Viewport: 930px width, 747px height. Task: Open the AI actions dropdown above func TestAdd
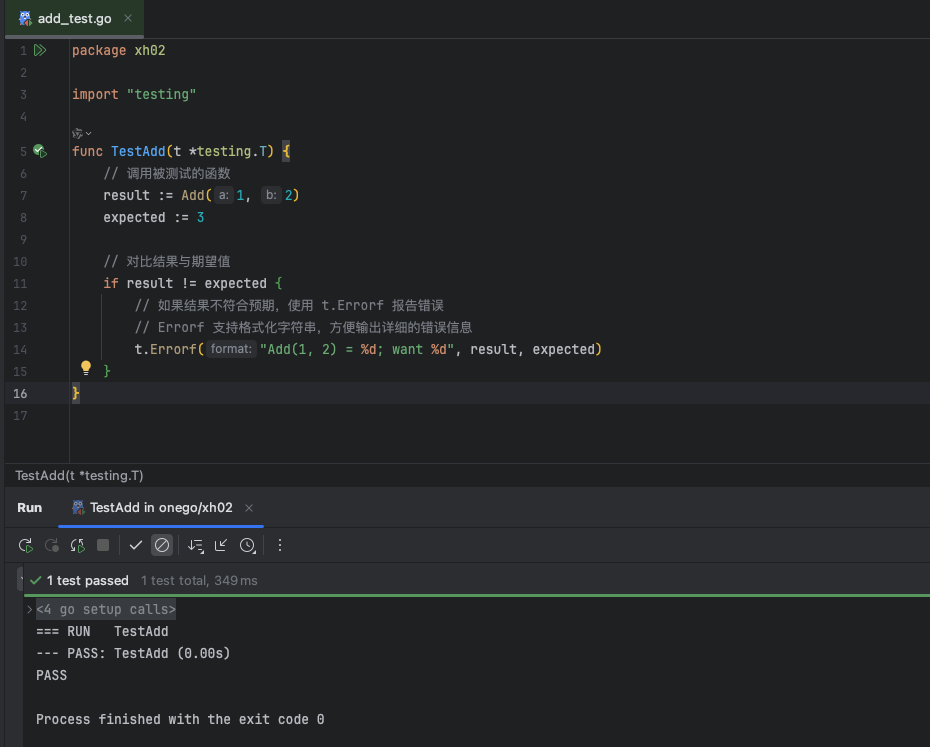coord(81,133)
